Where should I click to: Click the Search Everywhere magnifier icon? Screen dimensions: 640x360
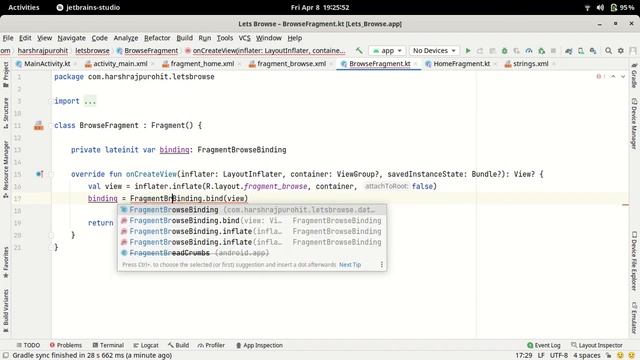point(609,51)
